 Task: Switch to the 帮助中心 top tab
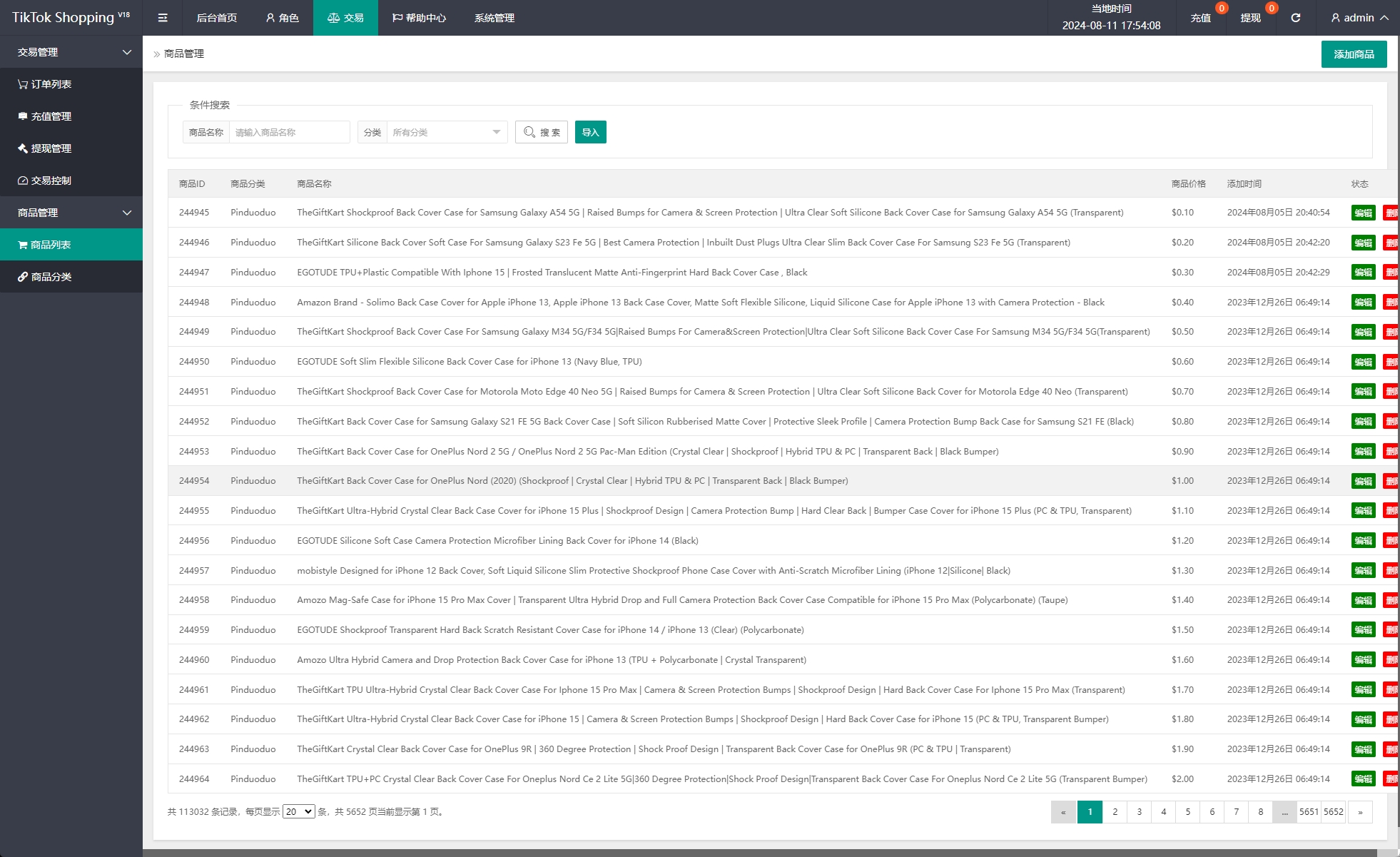tap(419, 18)
